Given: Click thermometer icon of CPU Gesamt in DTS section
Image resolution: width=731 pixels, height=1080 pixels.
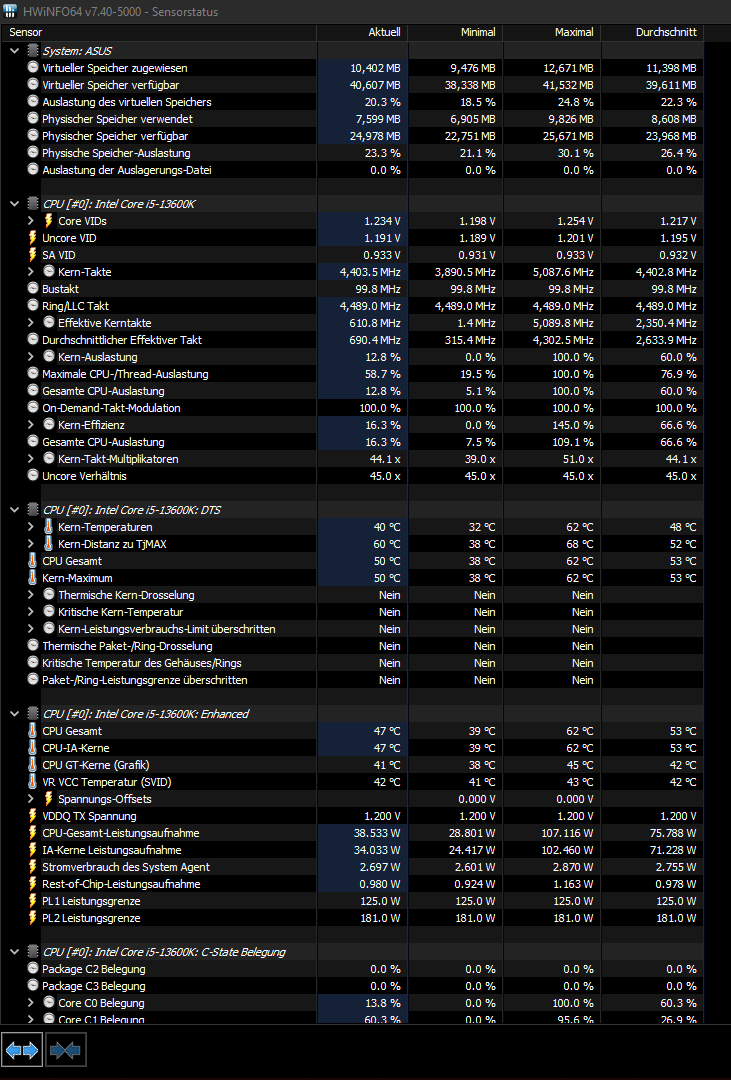Looking at the screenshot, I should 32,561.
